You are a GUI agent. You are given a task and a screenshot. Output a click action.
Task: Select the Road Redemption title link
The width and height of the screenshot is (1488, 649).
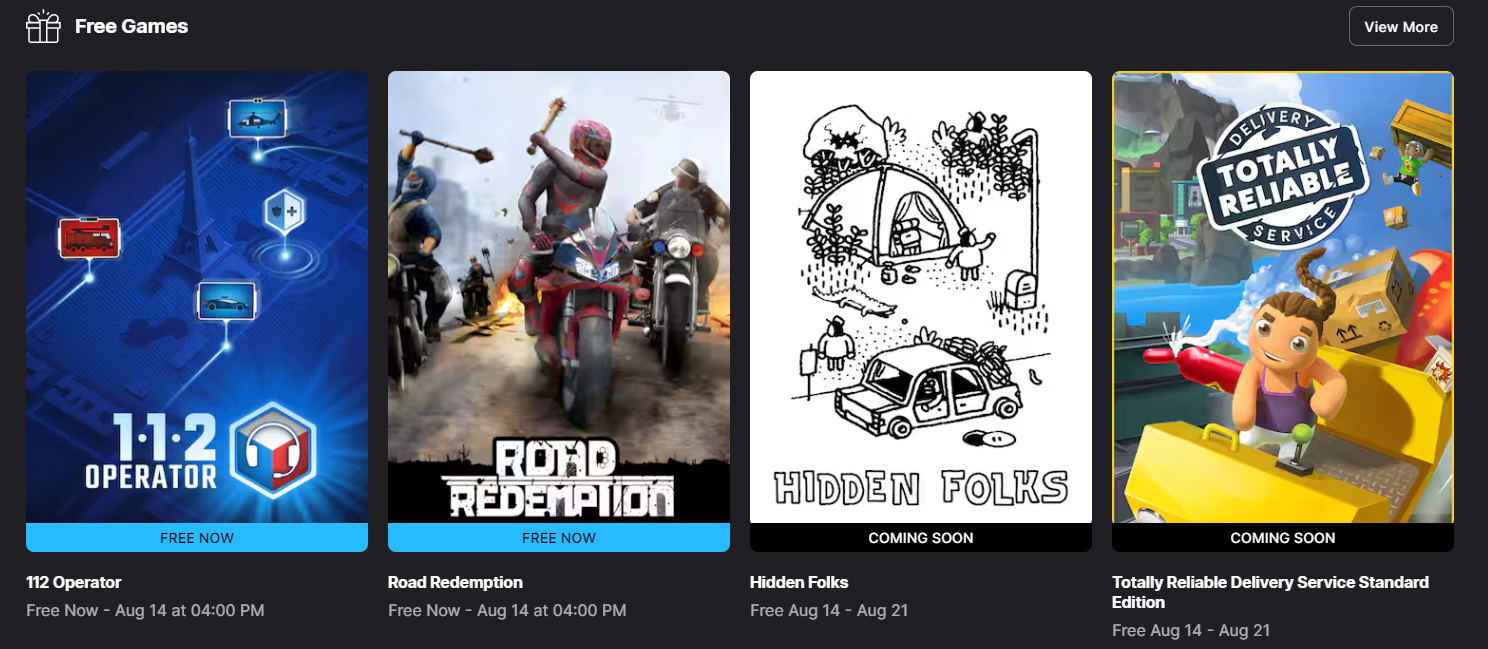[455, 582]
